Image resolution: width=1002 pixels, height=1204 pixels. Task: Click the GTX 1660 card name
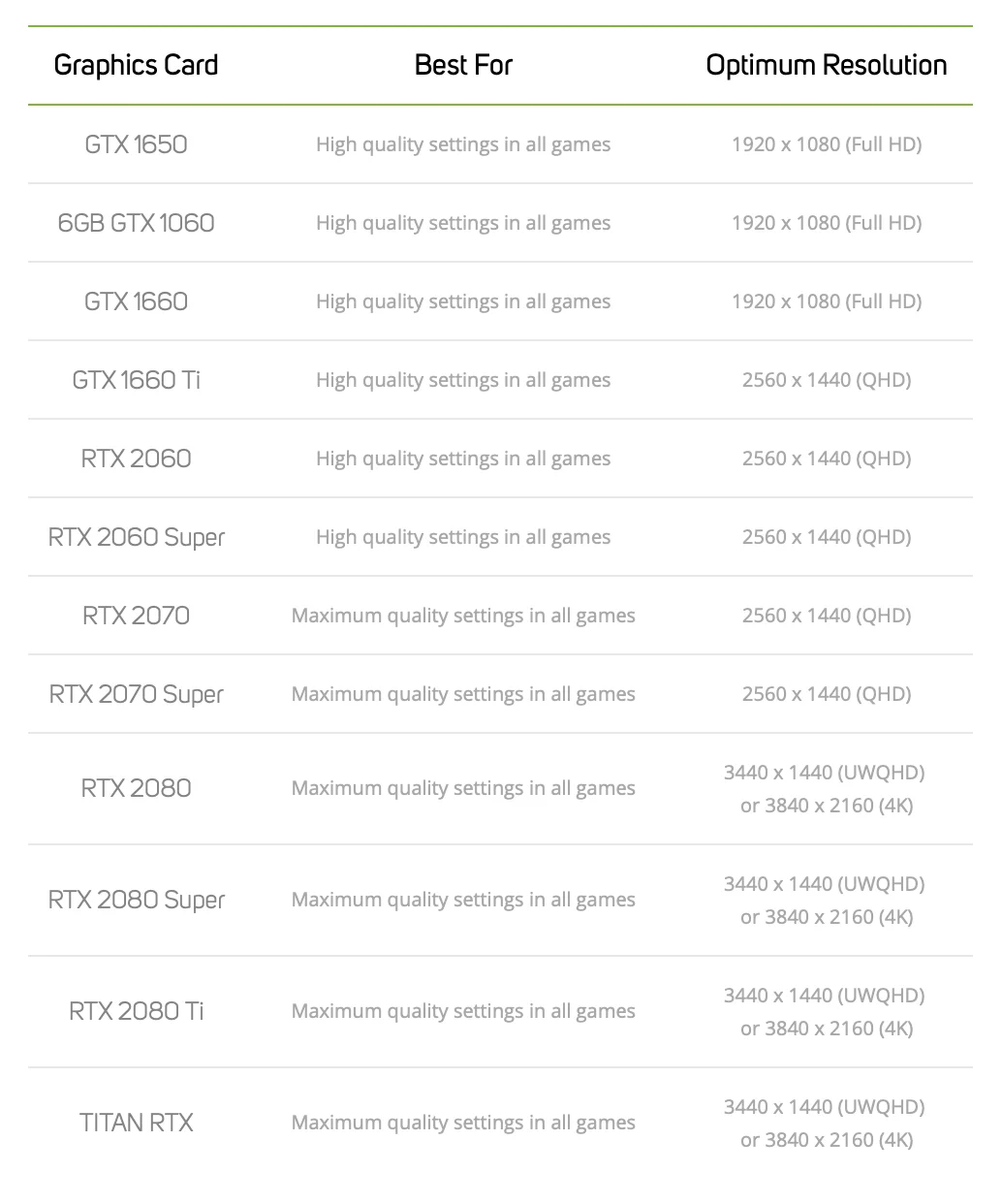pos(136,301)
